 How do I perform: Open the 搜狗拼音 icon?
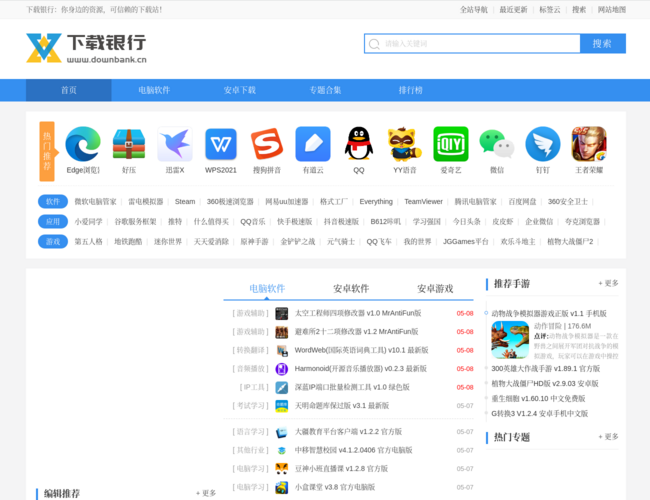pos(267,144)
